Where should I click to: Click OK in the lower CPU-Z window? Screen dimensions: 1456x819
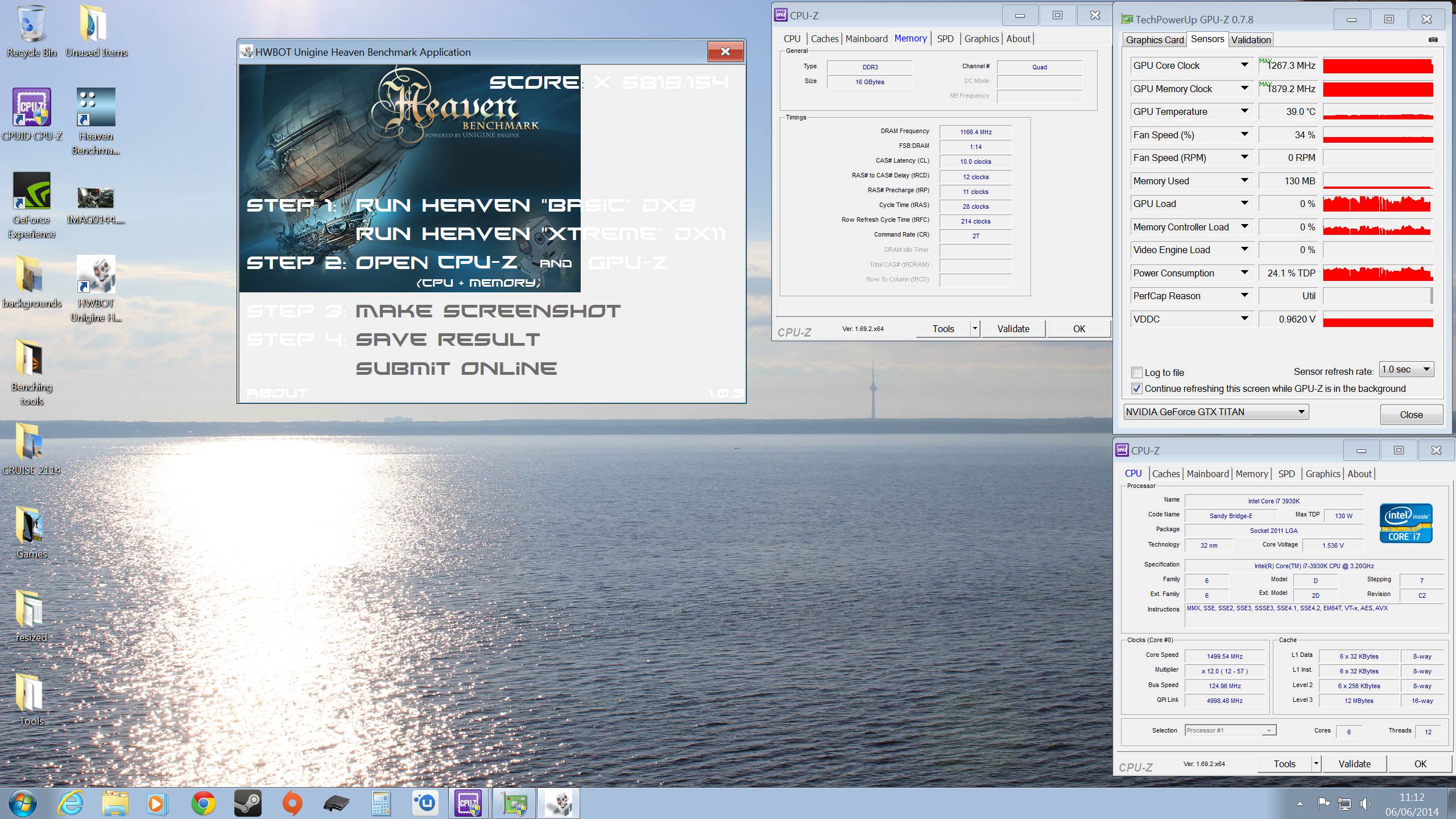tap(1420, 764)
